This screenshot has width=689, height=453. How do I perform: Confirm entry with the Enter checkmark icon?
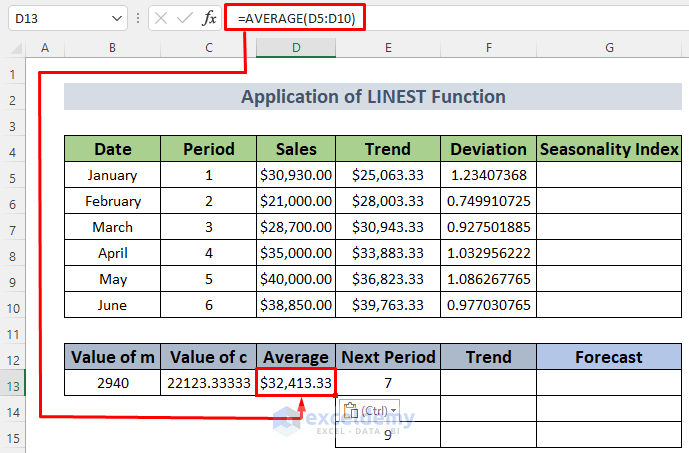pos(186,18)
